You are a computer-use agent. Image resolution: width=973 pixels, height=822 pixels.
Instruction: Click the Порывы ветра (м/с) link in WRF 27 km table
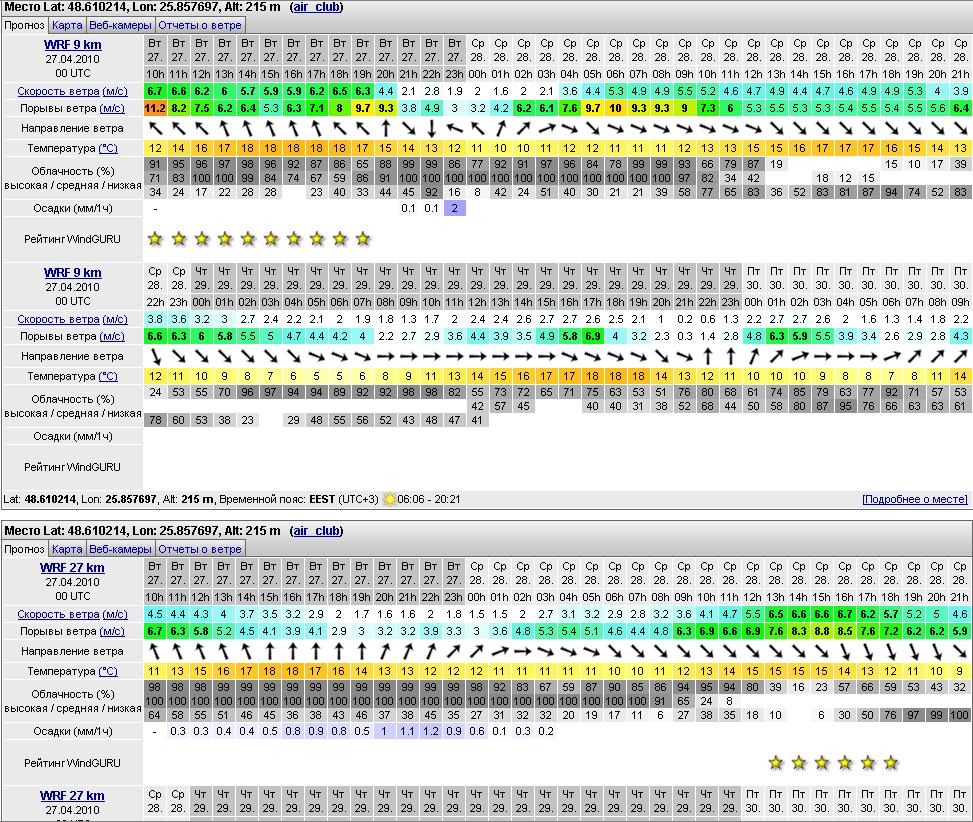[70, 631]
